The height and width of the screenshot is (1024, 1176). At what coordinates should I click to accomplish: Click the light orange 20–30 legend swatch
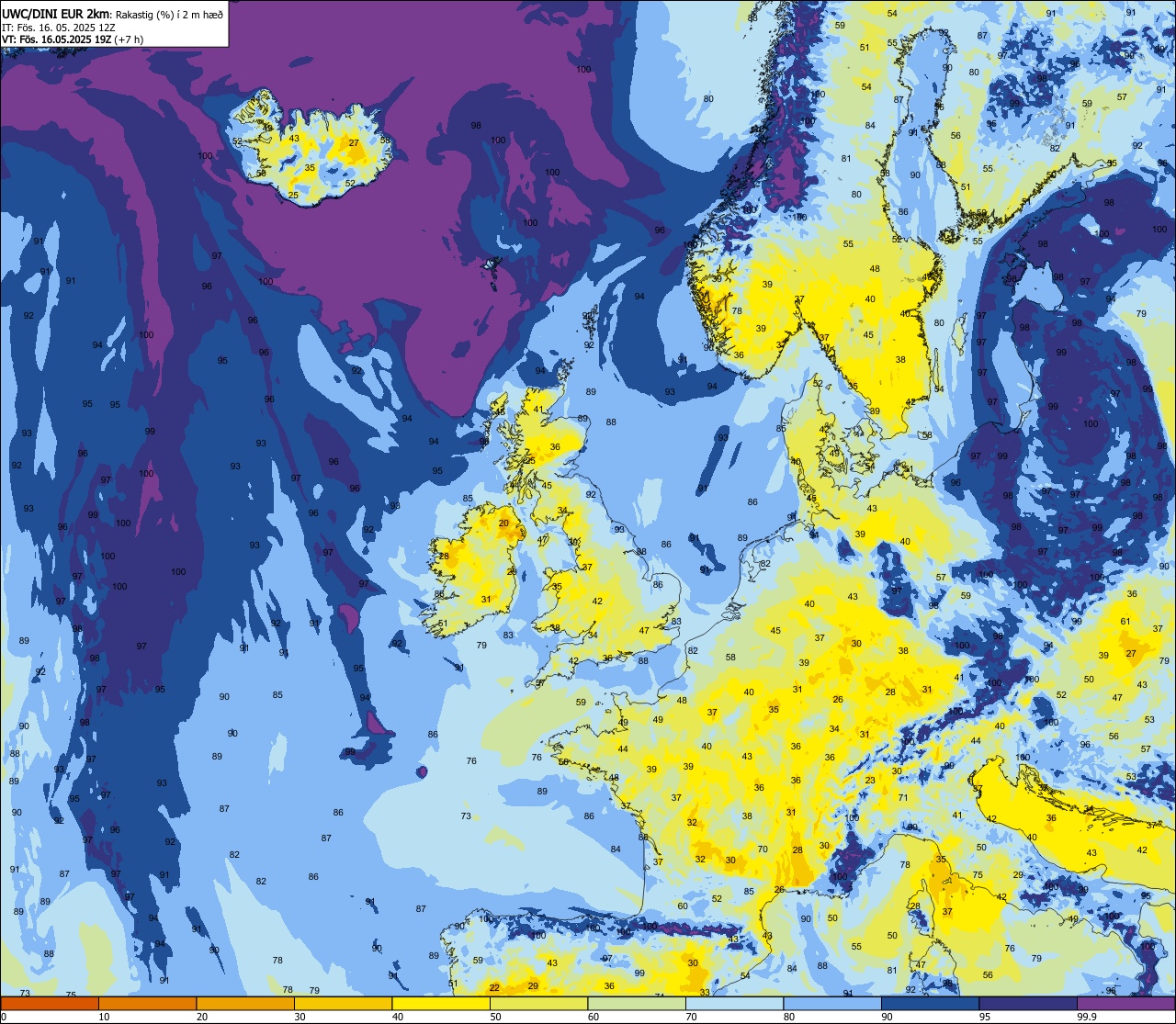(x=245, y=1003)
